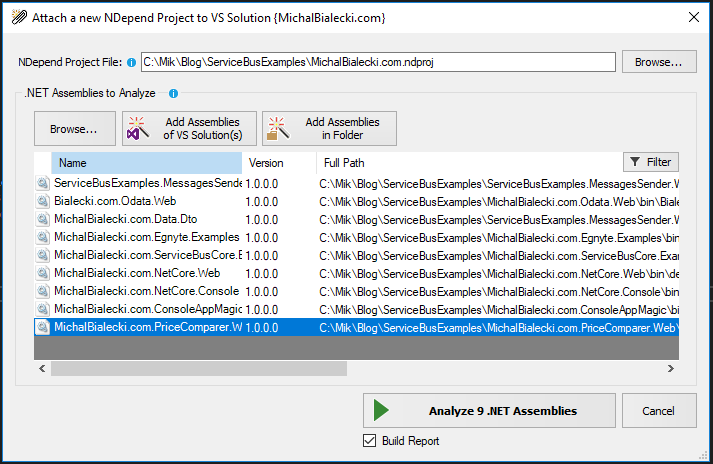The height and width of the screenshot is (464, 713).
Task: Open the Filter button
Action: tap(651, 162)
